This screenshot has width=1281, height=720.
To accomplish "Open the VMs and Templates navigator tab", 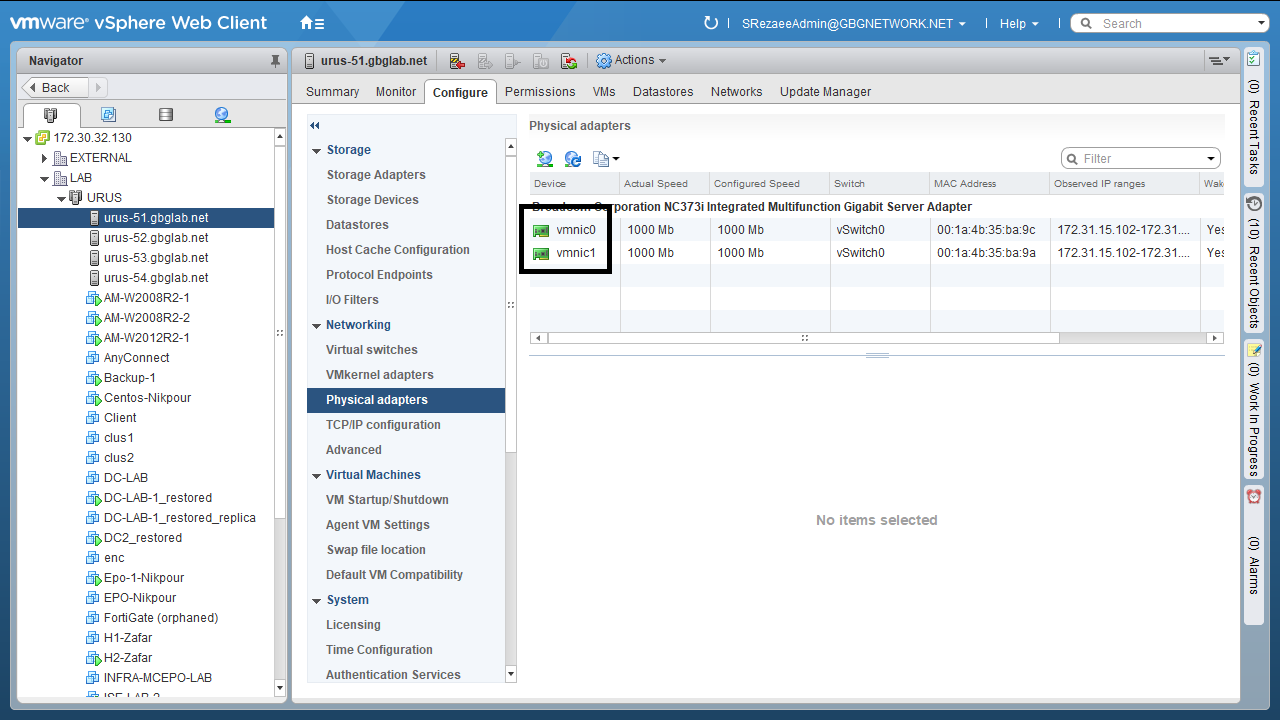I will pyautogui.click(x=108, y=115).
